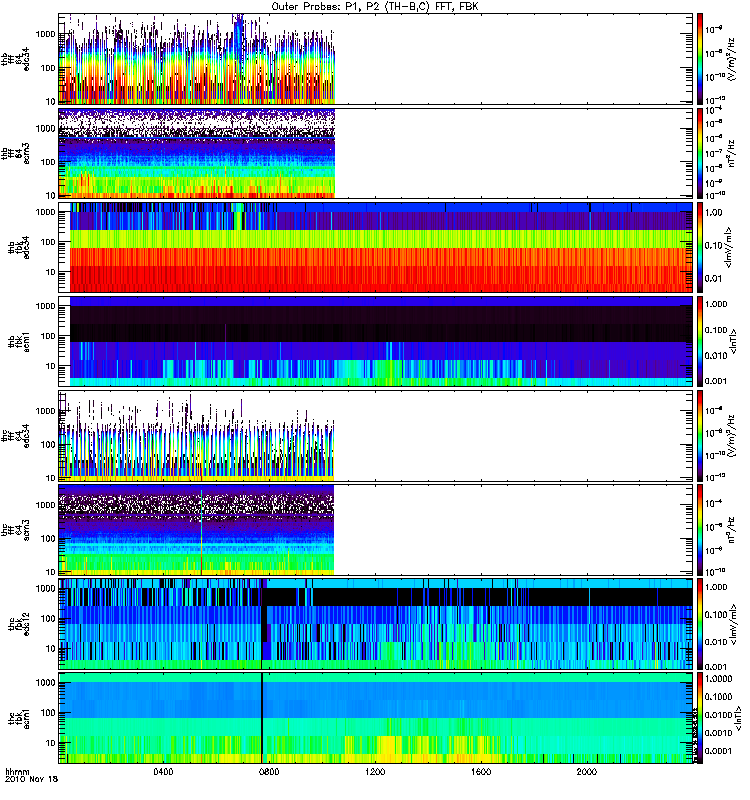The image size is (750, 800).
Task: Select the '1200' time axis label
Action: 375,772
